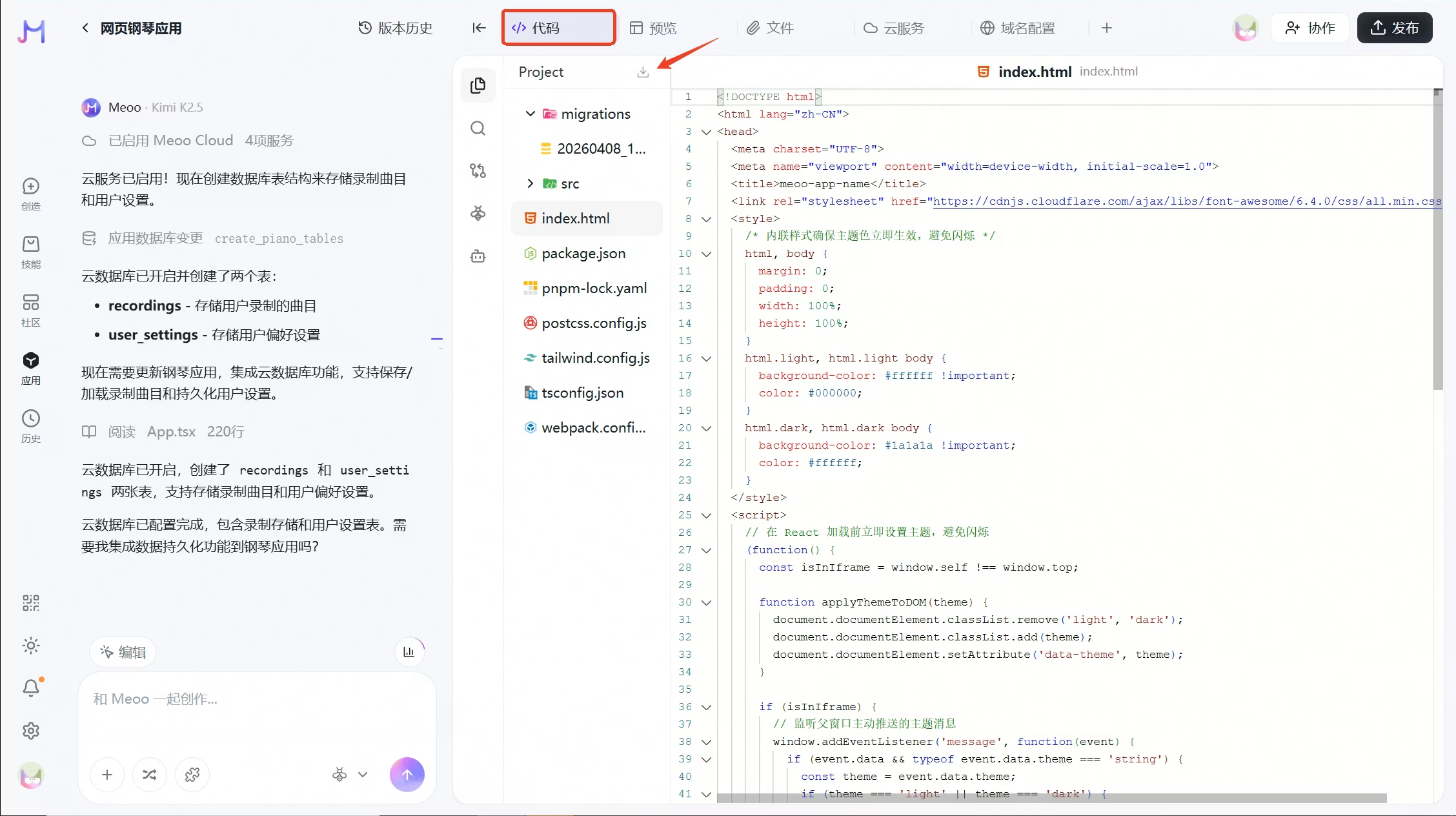Fold the applyThemeToDOM function at line 30
Viewport: 1456px width, 816px height.
tap(707, 602)
